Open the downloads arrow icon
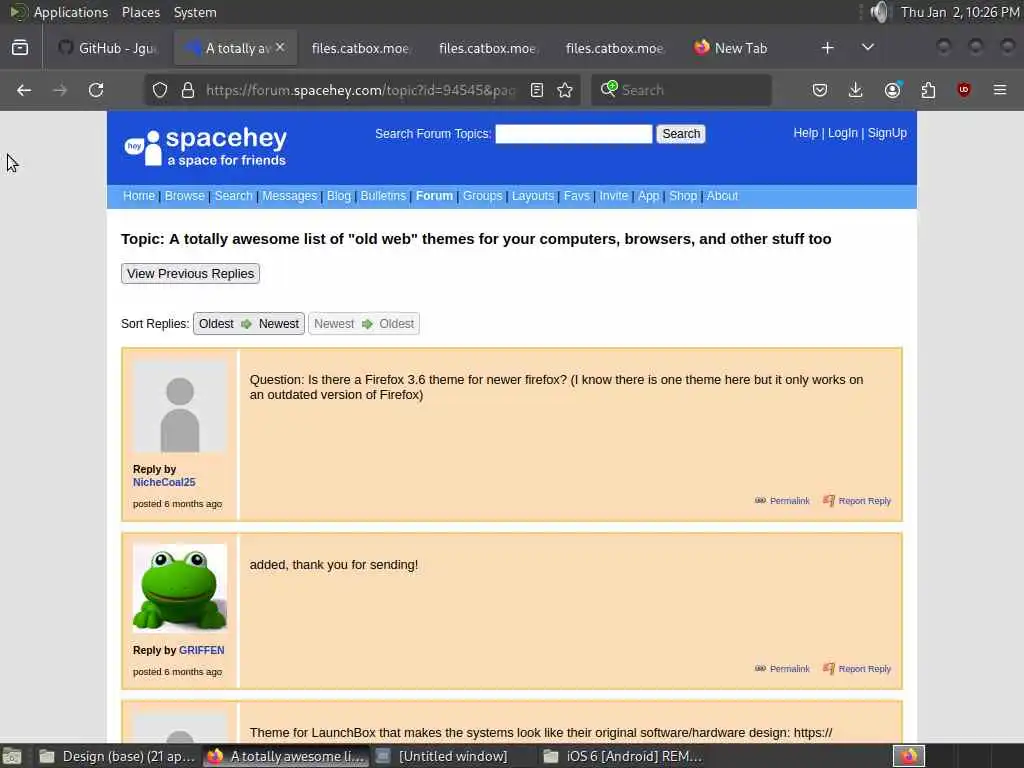This screenshot has width=1024, height=768. point(856,90)
